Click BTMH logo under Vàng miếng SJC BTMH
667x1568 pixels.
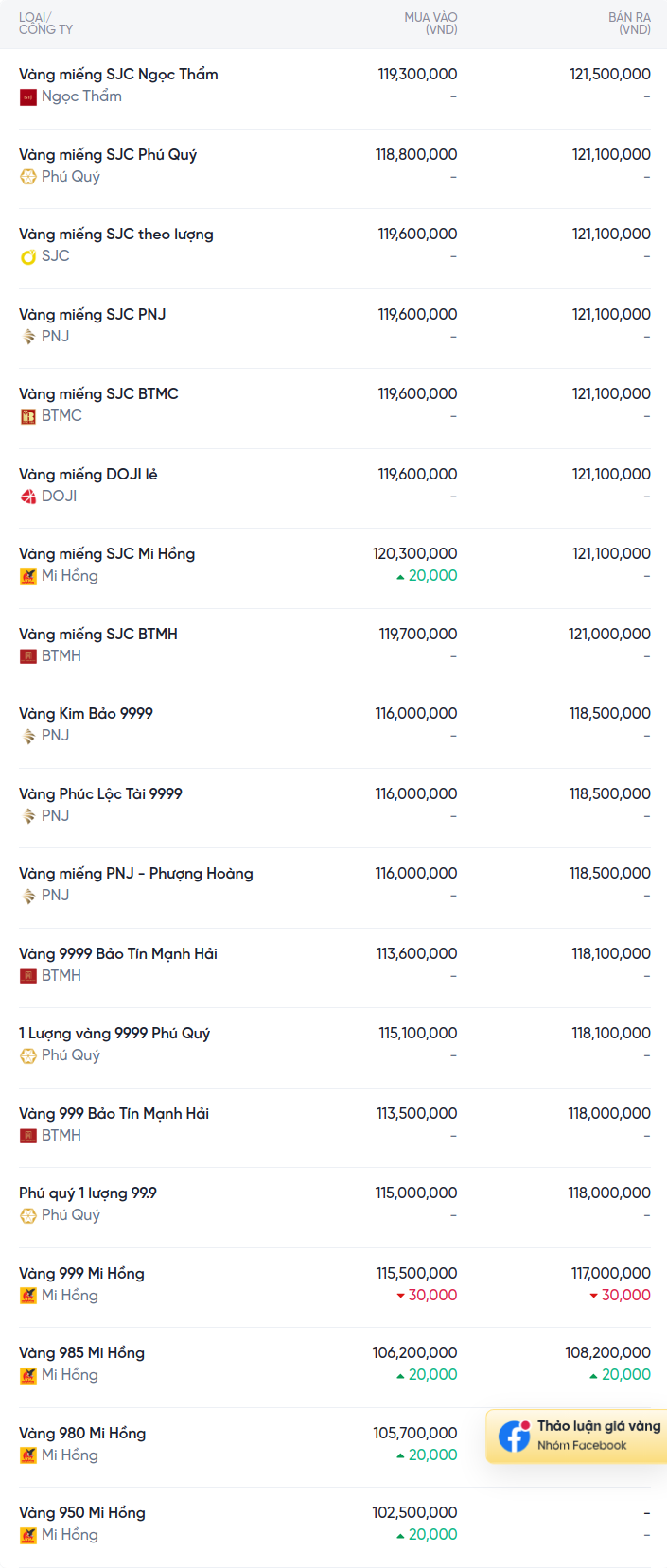tap(28, 656)
